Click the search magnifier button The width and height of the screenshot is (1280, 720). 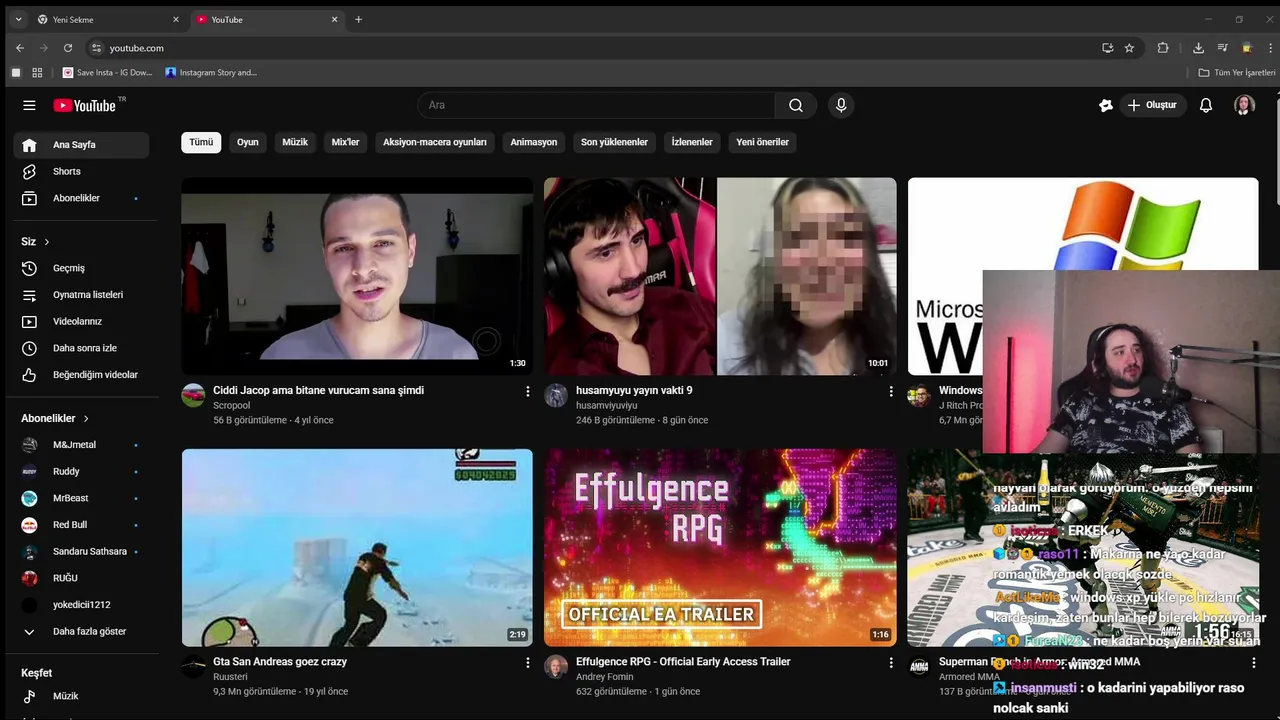[x=796, y=105]
